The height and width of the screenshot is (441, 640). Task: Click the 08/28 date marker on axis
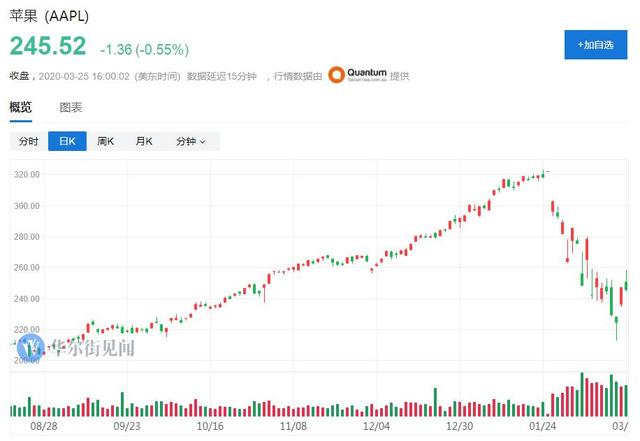43,424
